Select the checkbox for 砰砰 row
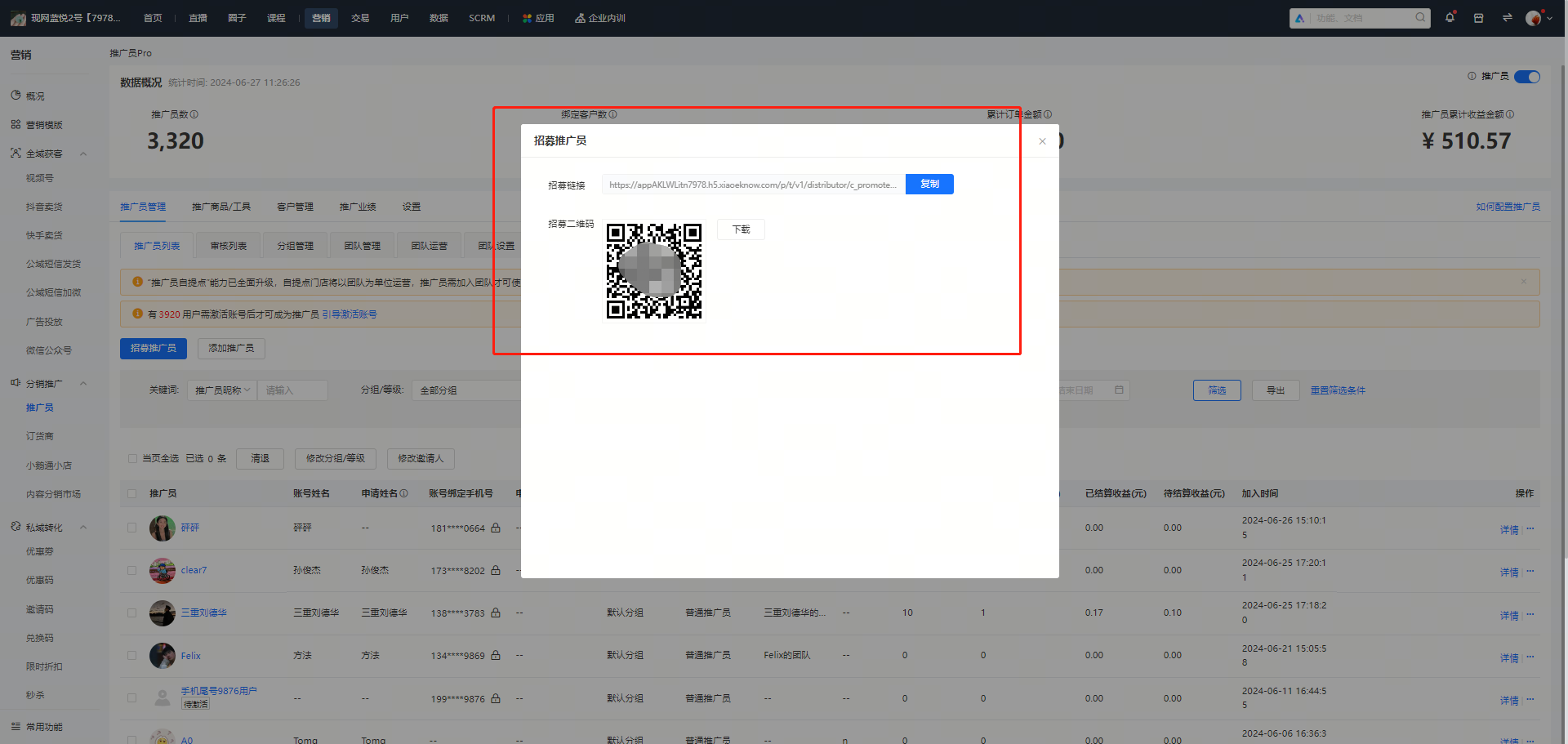The width and height of the screenshot is (1568, 744). click(x=132, y=528)
